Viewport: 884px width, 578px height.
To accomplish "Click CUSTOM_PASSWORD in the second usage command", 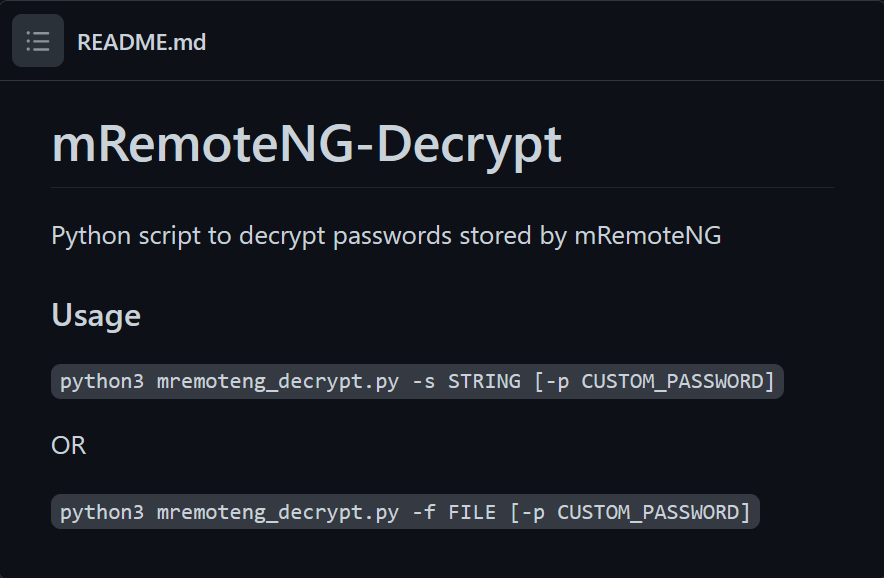I will coord(648,512).
